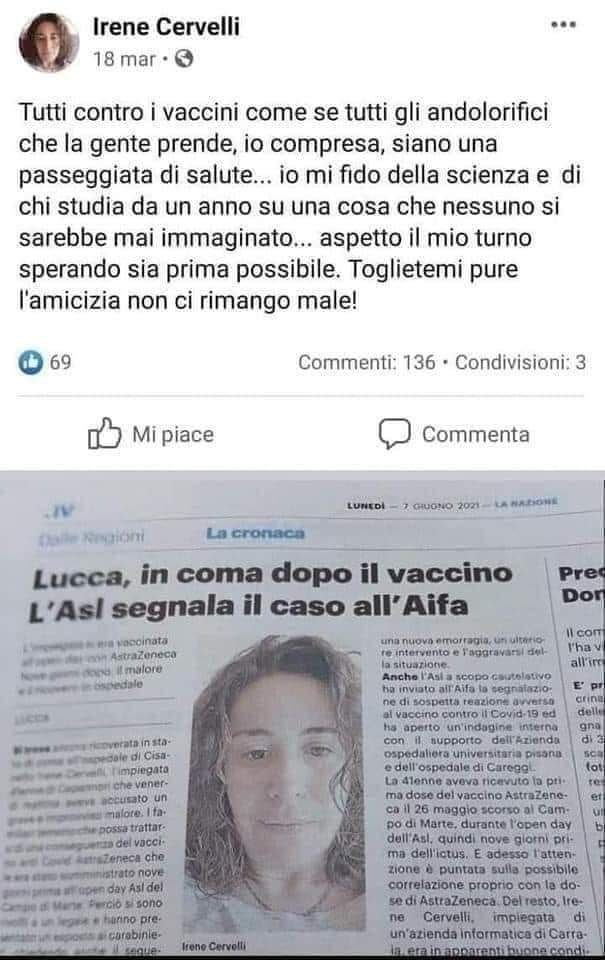Open the Commenti: 136 list
The height and width of the screenshot is (960, 605).
pos(367,362)
